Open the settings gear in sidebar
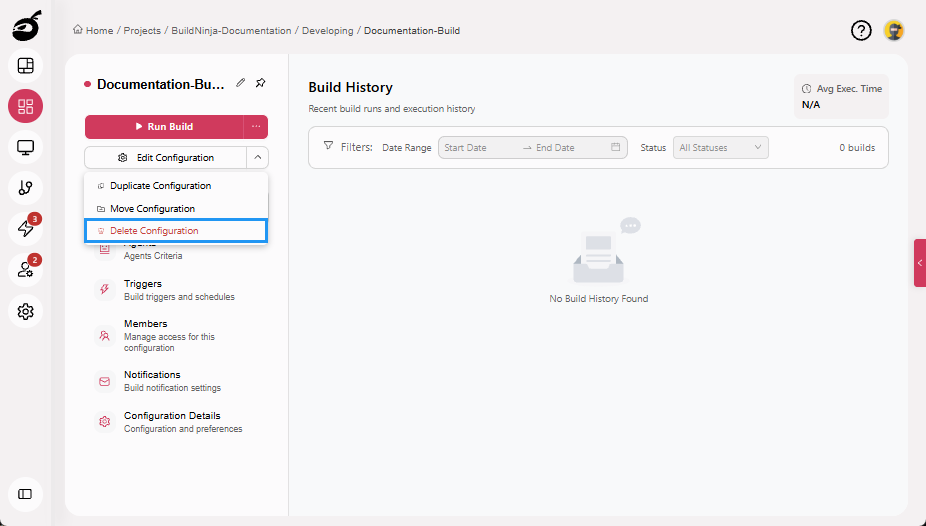The height and width of the screenshot is (526, 926). pos(25,311)
